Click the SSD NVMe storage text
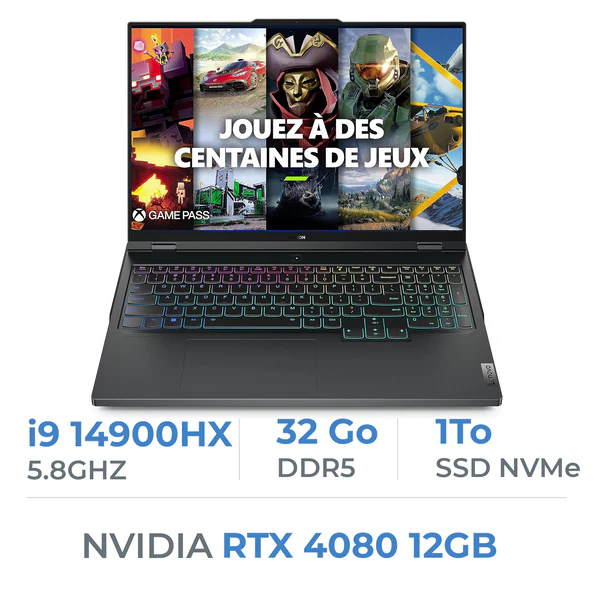600x600 pixels. click(x=508, y=468)
